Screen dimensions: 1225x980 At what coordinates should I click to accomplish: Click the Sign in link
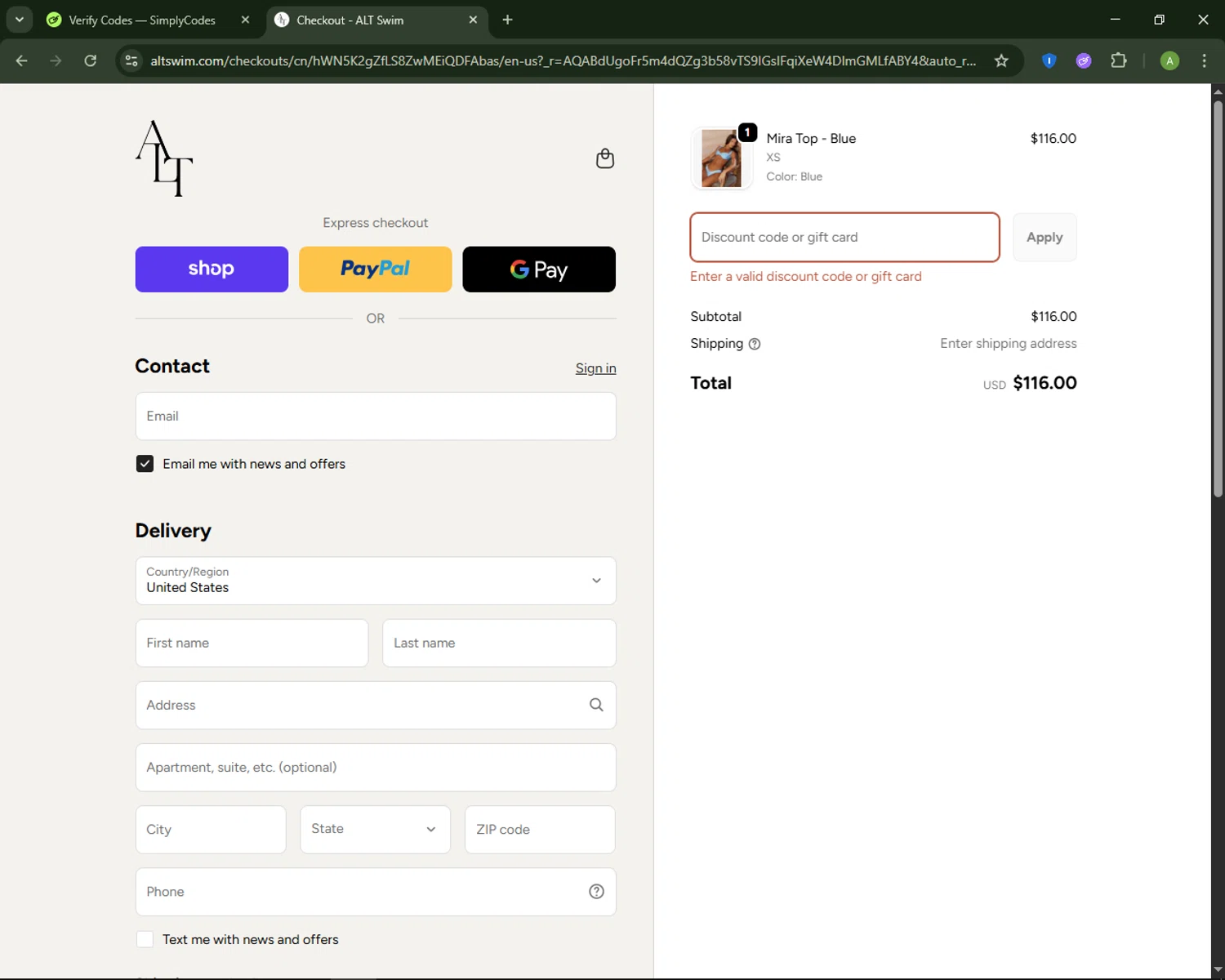pos(595,368)
